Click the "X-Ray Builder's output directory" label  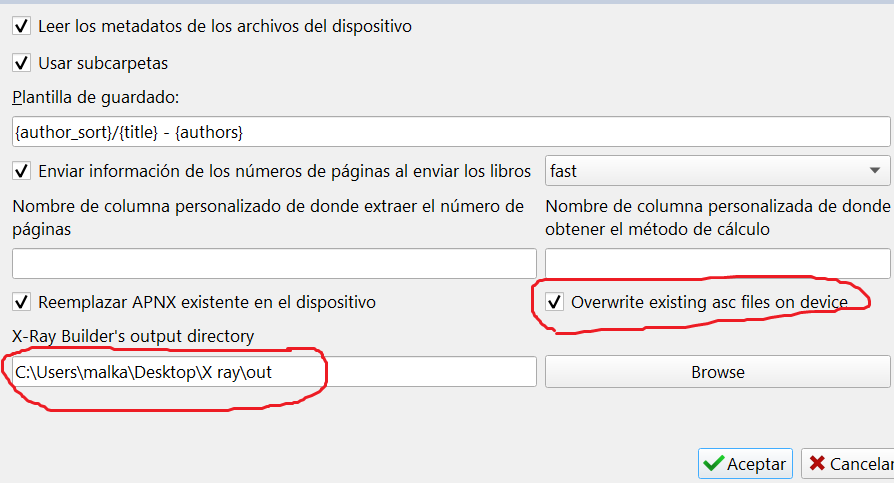tap(133, 336)
